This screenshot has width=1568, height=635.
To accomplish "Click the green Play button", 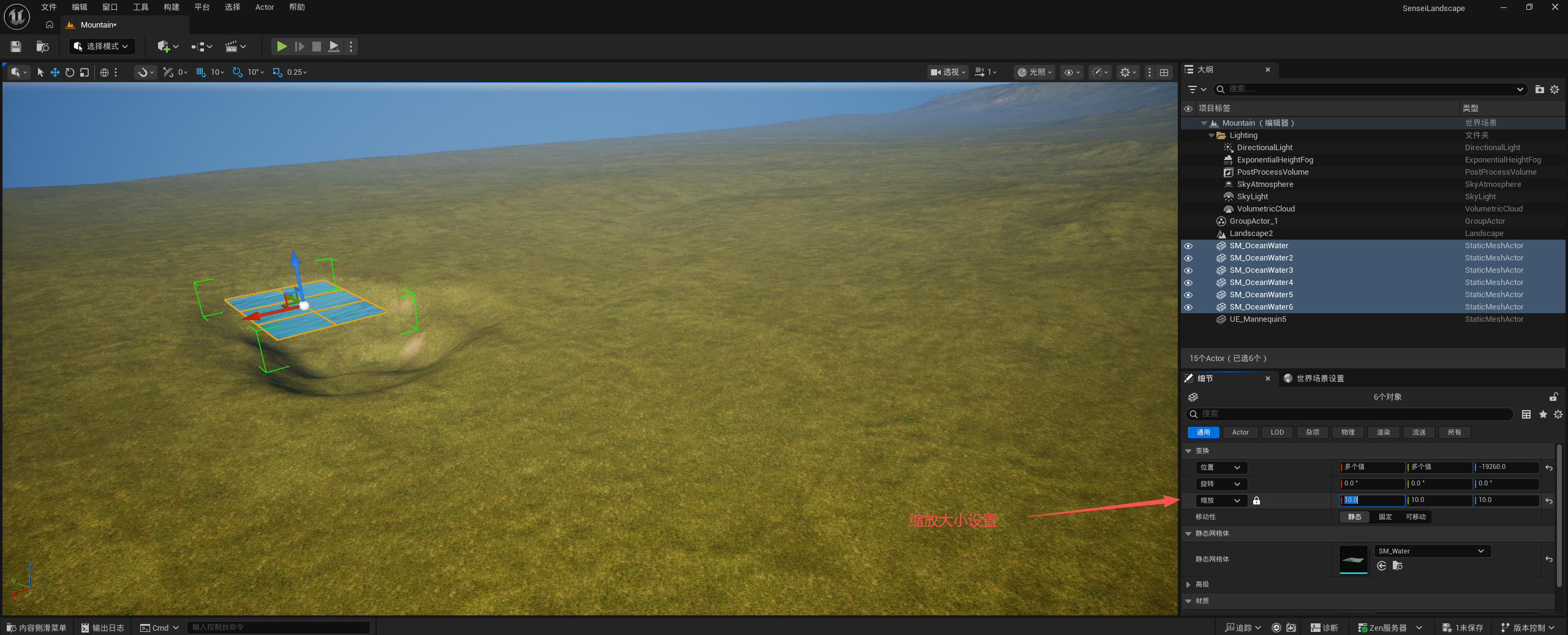I will pyautogui.click(x=282, y=47).
